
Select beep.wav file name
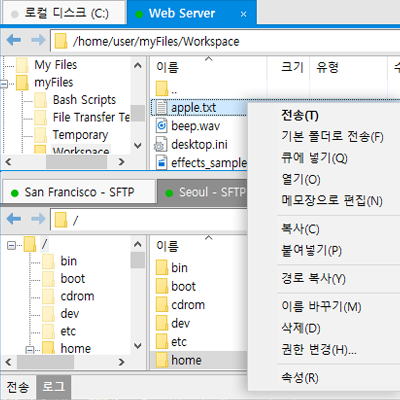coord(196,126)
